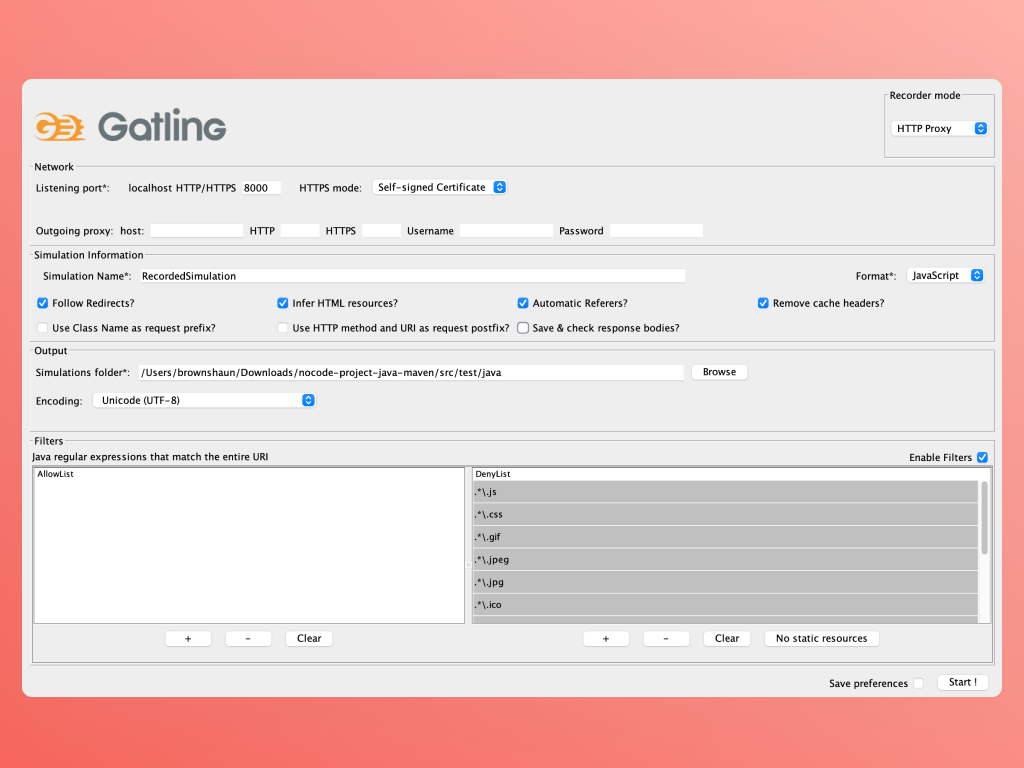1024x768 pixels.
Task: Click the proxy Password field
Action: (x=656, y=231)
